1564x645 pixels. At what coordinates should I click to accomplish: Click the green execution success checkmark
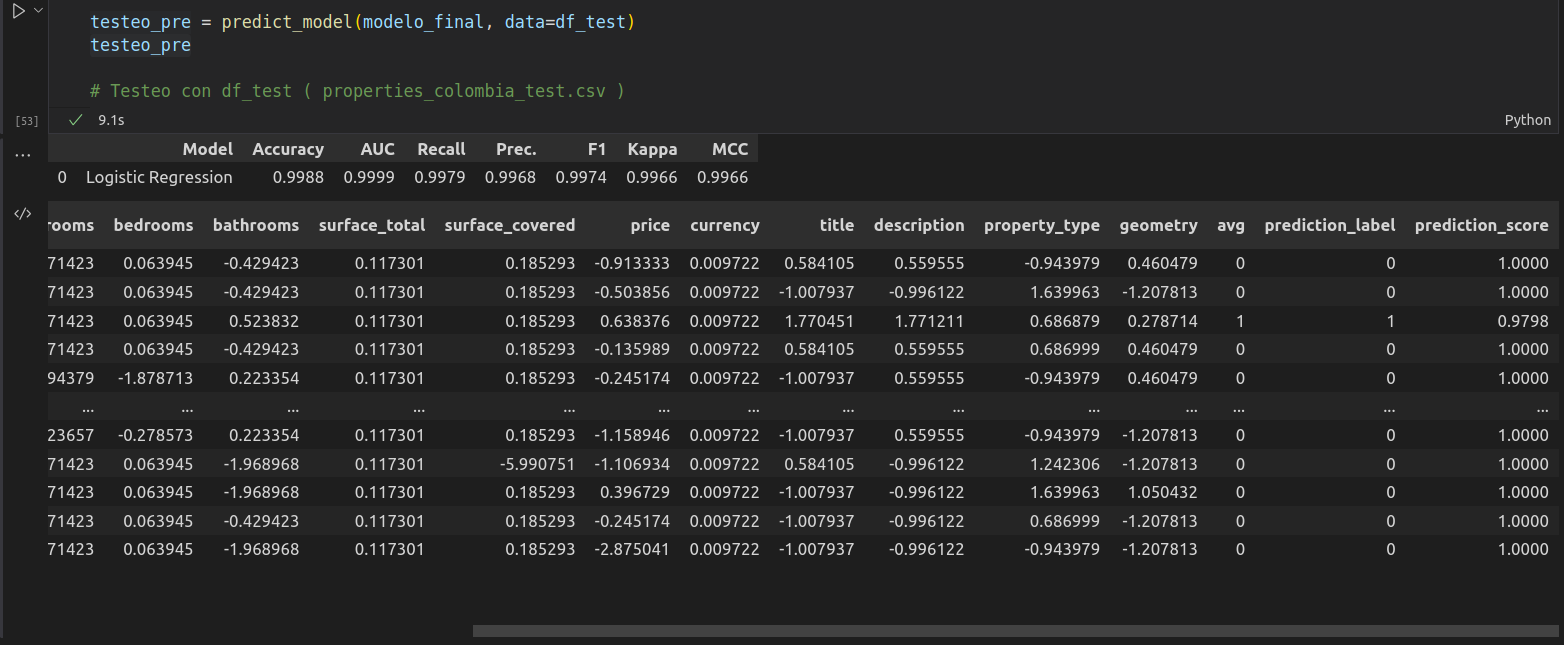(75, 120)
